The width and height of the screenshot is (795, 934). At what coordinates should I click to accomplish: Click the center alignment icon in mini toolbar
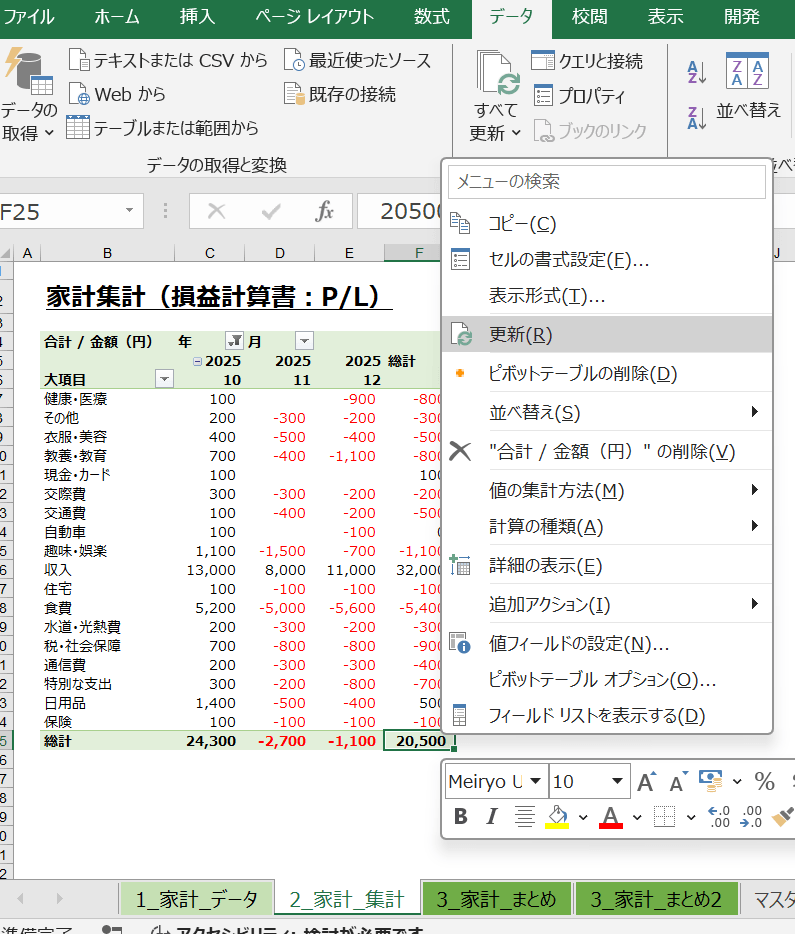coord(525,816)
